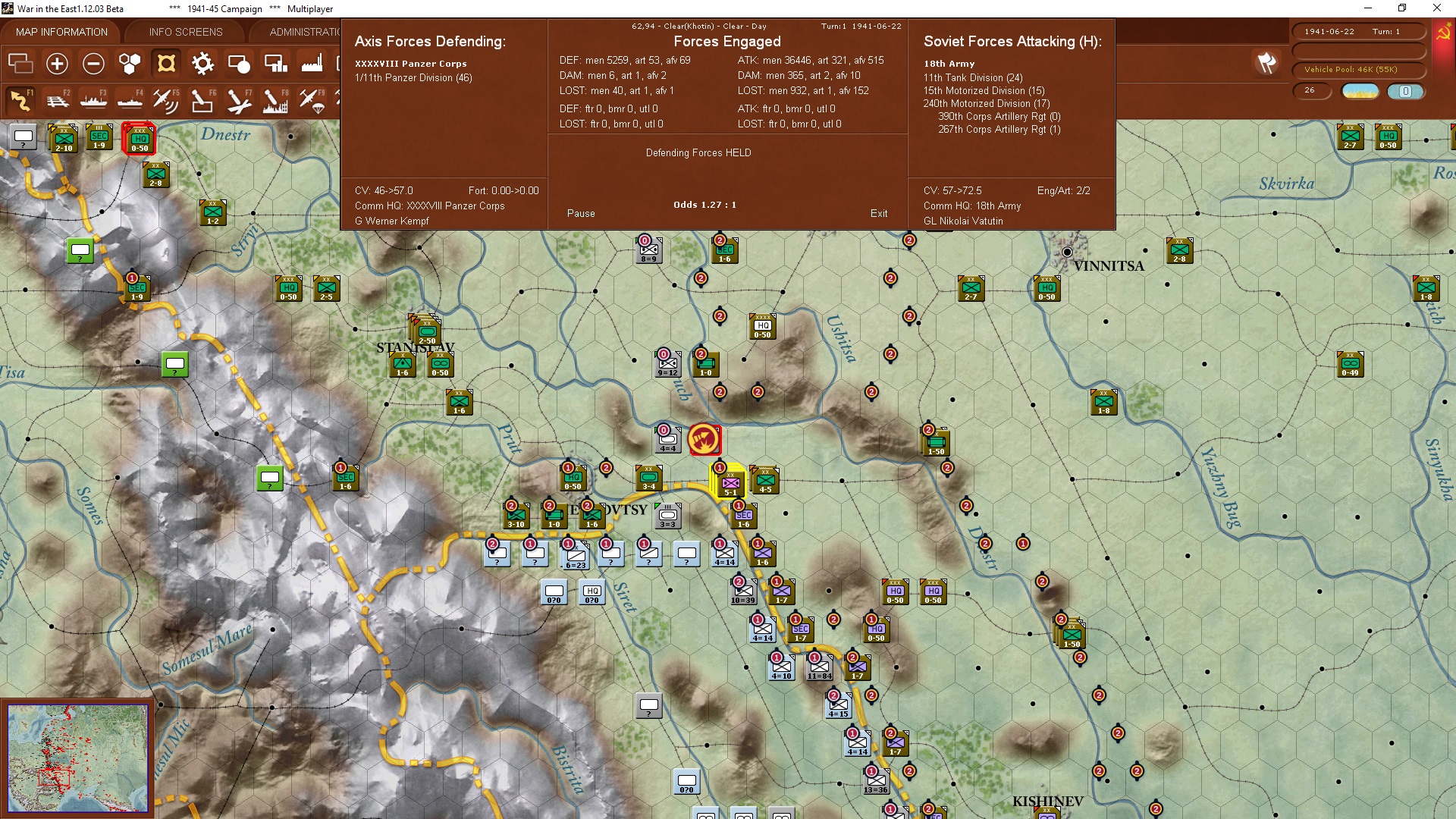
Task: Toggle the hex grid display icon
Action: pos(130,64)
